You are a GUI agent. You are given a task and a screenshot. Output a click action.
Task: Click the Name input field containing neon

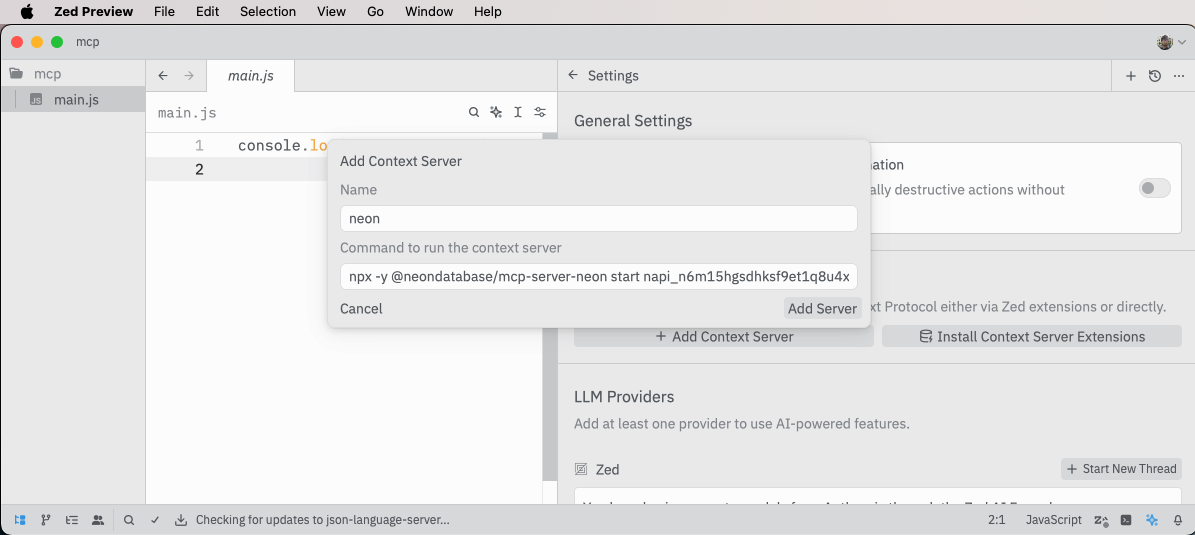pos(598,219)
